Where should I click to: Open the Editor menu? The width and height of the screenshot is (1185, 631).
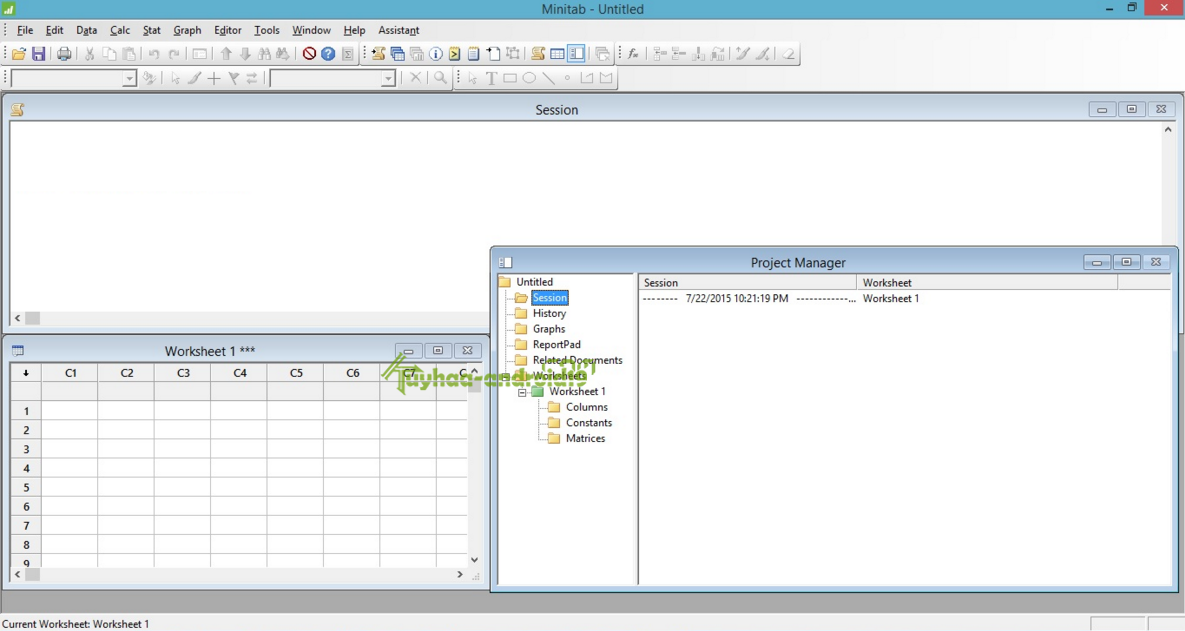[x=227, y=30]
